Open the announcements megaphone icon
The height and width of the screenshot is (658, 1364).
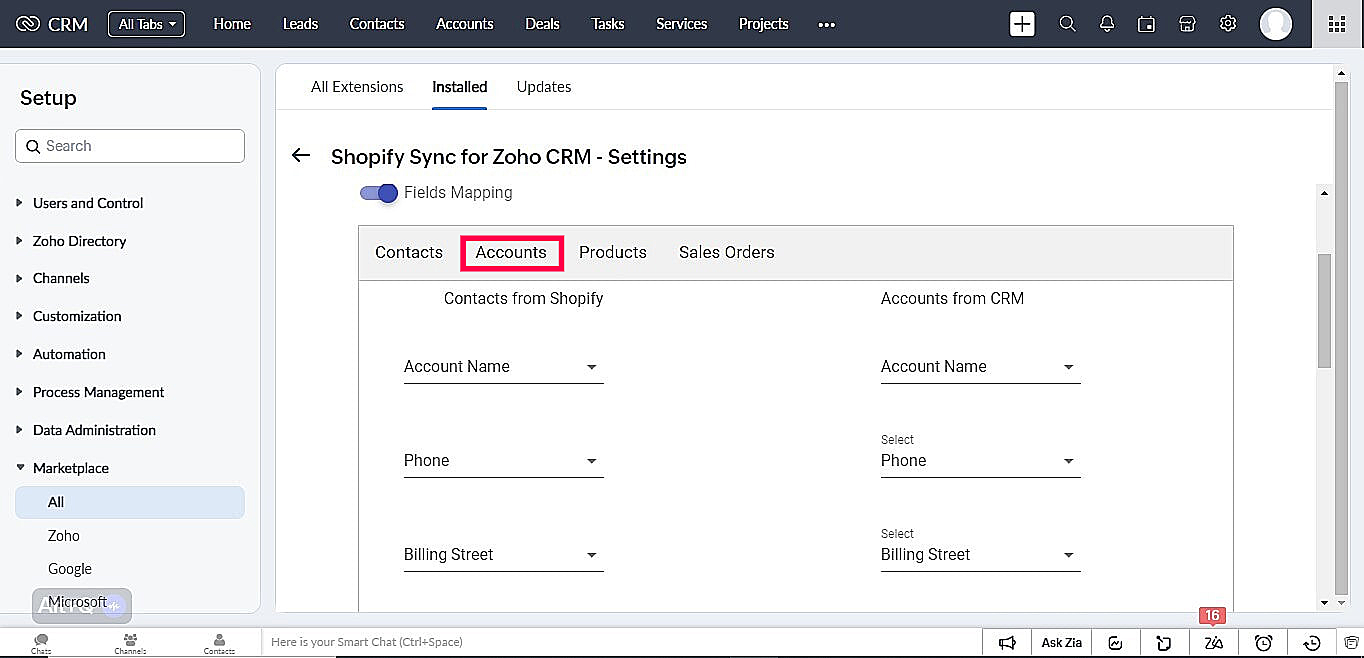[x=1008, y=643]
